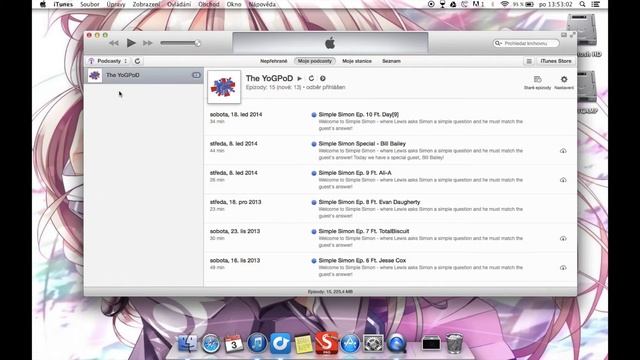
Task: Open the list view options icon
Action: pyautogui.click(x=529, y=61)
